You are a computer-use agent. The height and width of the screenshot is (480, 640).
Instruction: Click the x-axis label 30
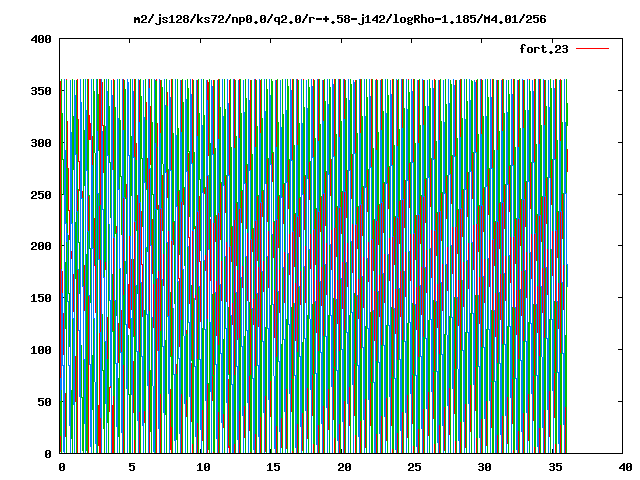[484, 467]
